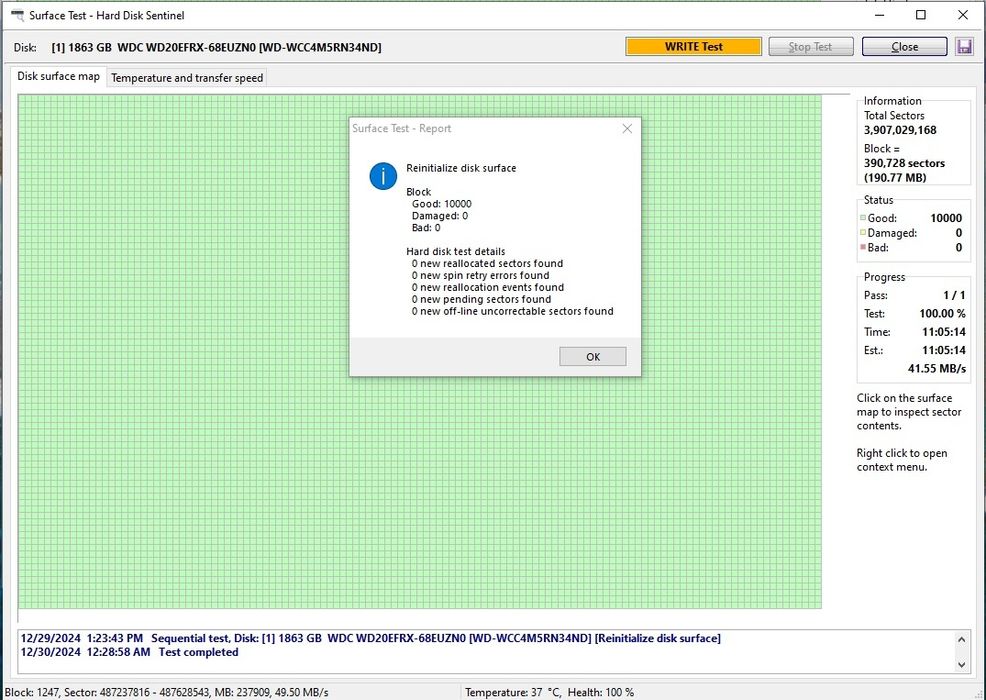
Task: Maximize the Surface Test window
Action: pos(921,15)
